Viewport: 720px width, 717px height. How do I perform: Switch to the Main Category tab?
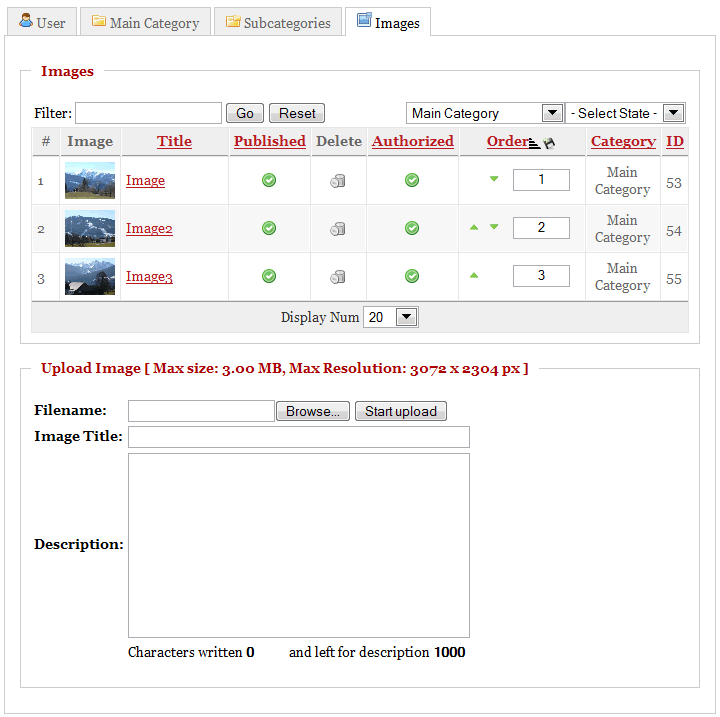coord(146,22)
